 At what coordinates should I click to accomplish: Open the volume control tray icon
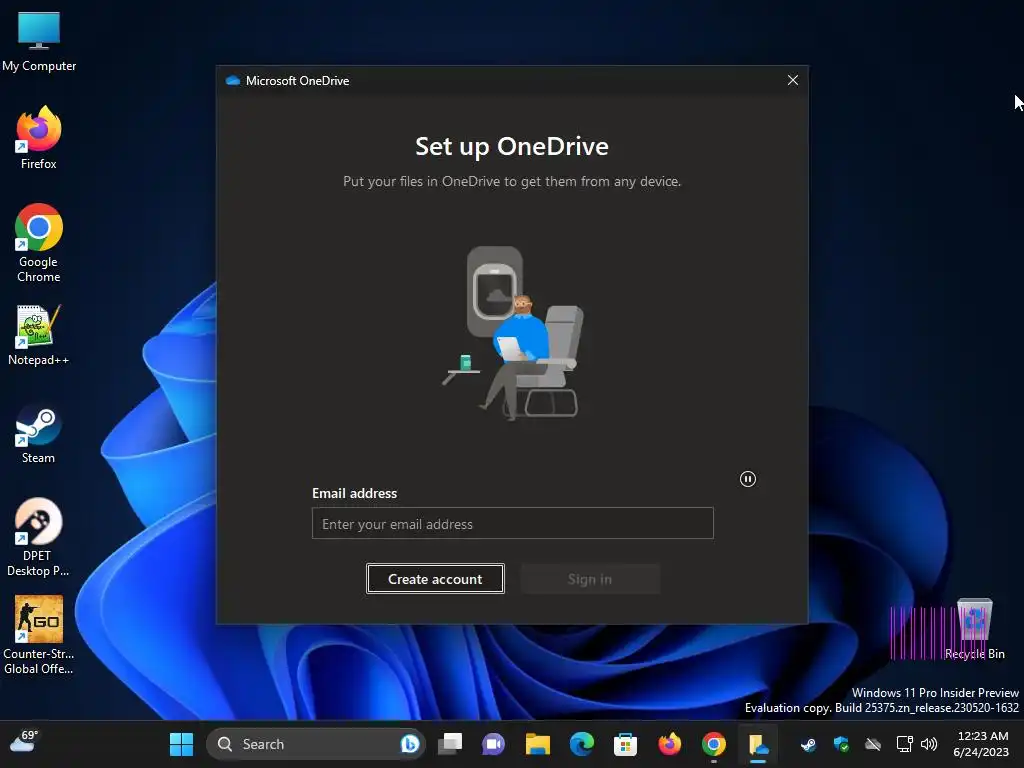(x=929, y=744)
